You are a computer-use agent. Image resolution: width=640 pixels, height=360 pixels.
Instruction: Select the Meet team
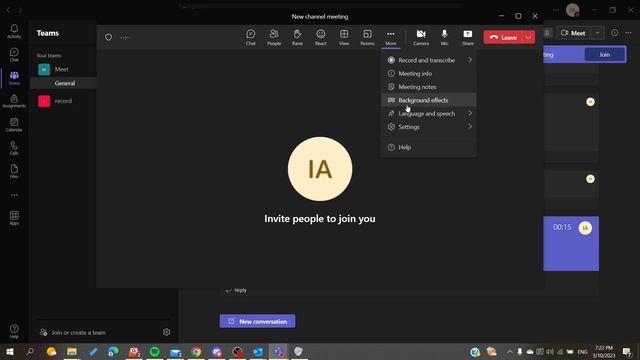click(x=63, y=69)
